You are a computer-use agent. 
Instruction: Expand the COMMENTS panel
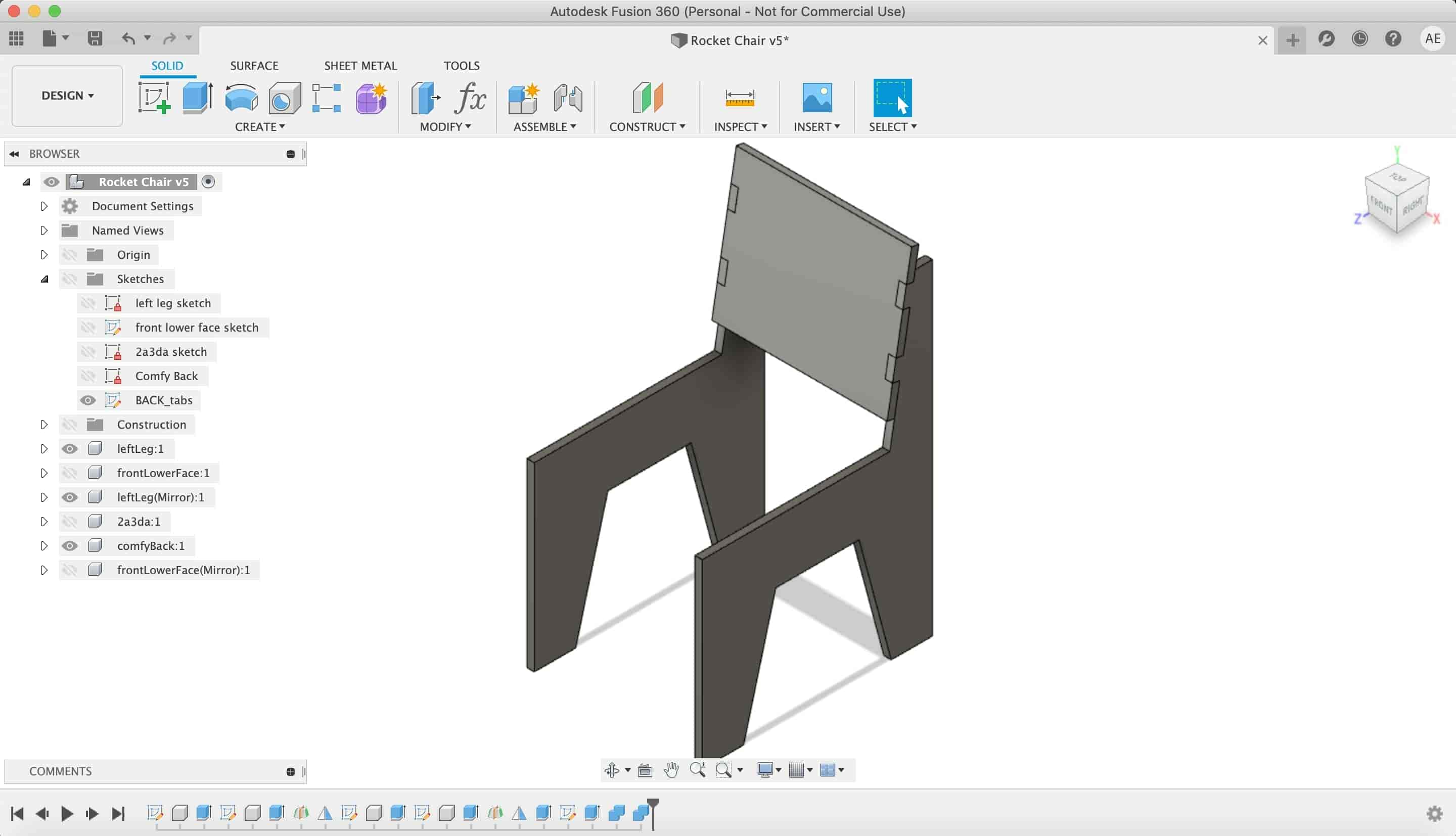[x=291, y=772]
